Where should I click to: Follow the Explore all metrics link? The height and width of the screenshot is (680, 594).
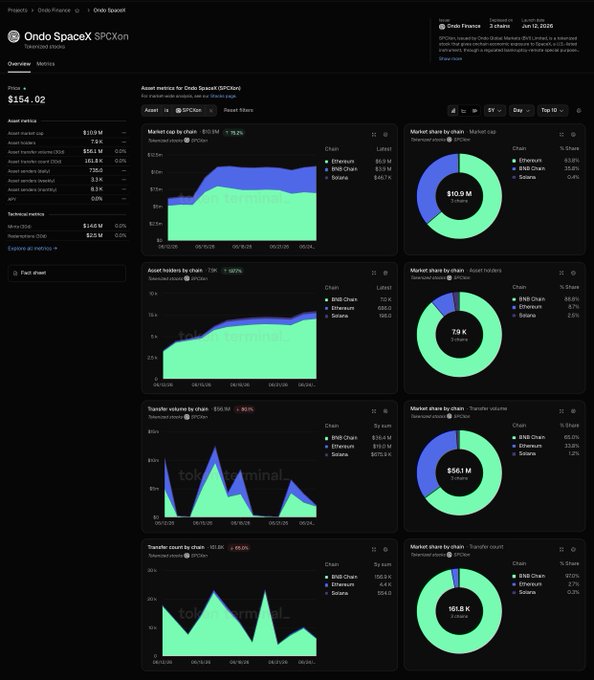click(x=33, y=248)
